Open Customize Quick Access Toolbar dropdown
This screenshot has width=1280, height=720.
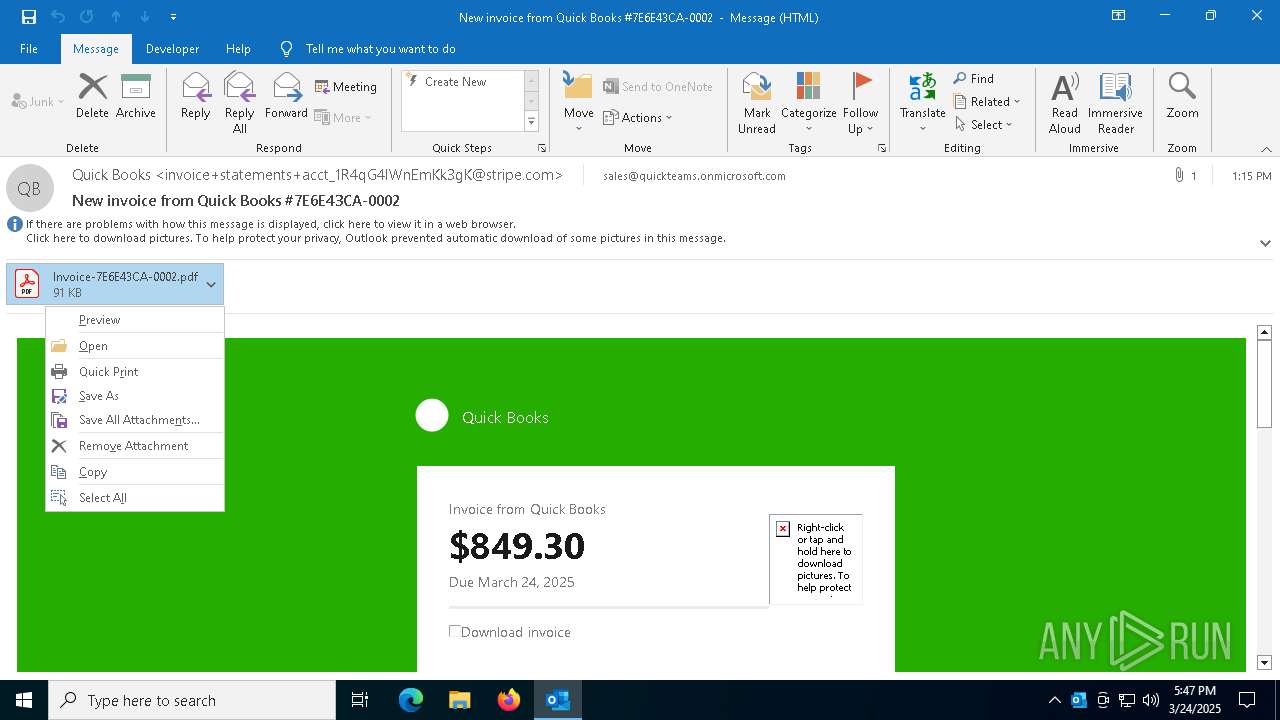(x=173, y=17)
